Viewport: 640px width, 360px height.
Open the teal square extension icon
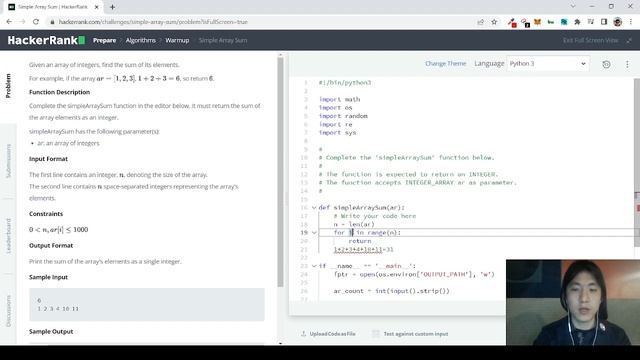pos(564,22)
